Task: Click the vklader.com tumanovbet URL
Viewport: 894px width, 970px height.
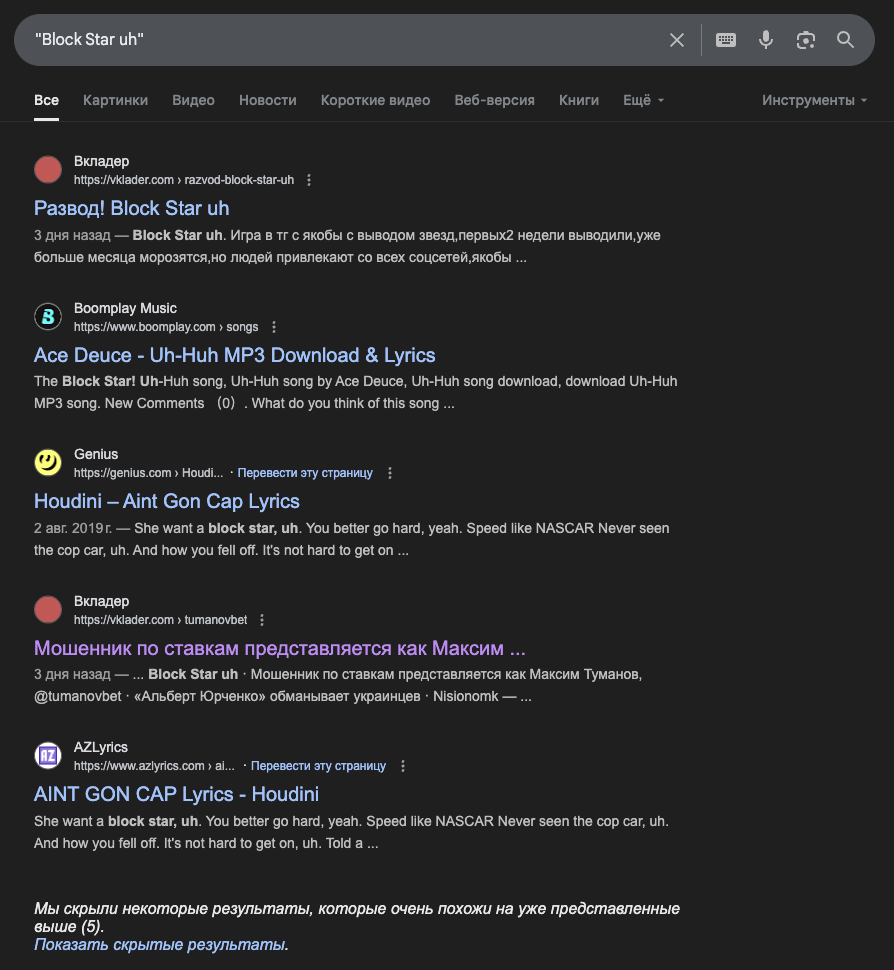Action: pyautogui.click(x=160, y=620)
